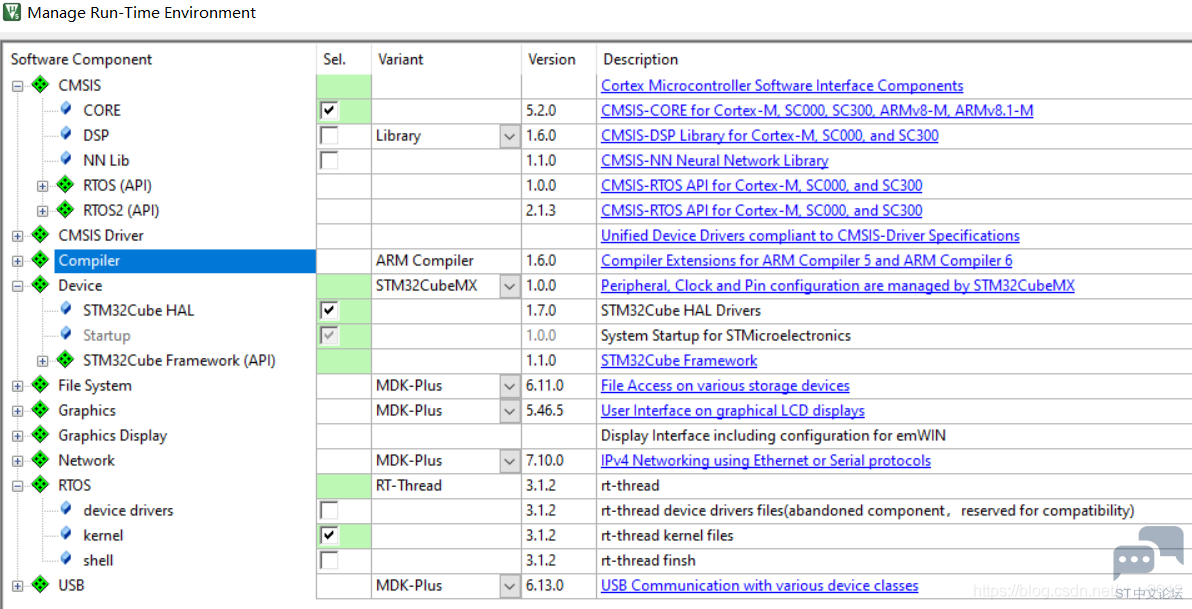Open the Network MDK-Plus variant dropdown

click(510, 462)
